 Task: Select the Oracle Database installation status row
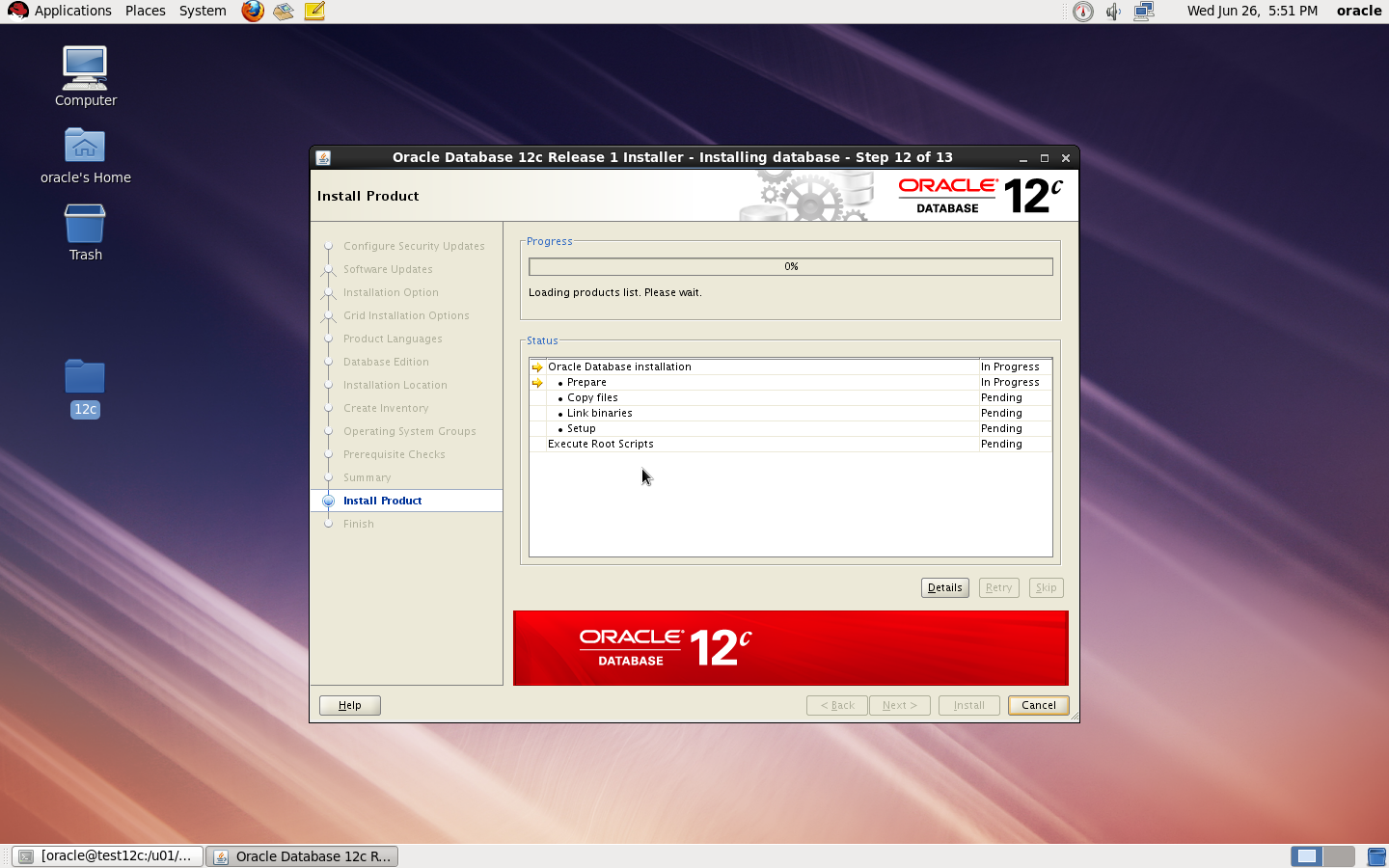coord(619,366)
